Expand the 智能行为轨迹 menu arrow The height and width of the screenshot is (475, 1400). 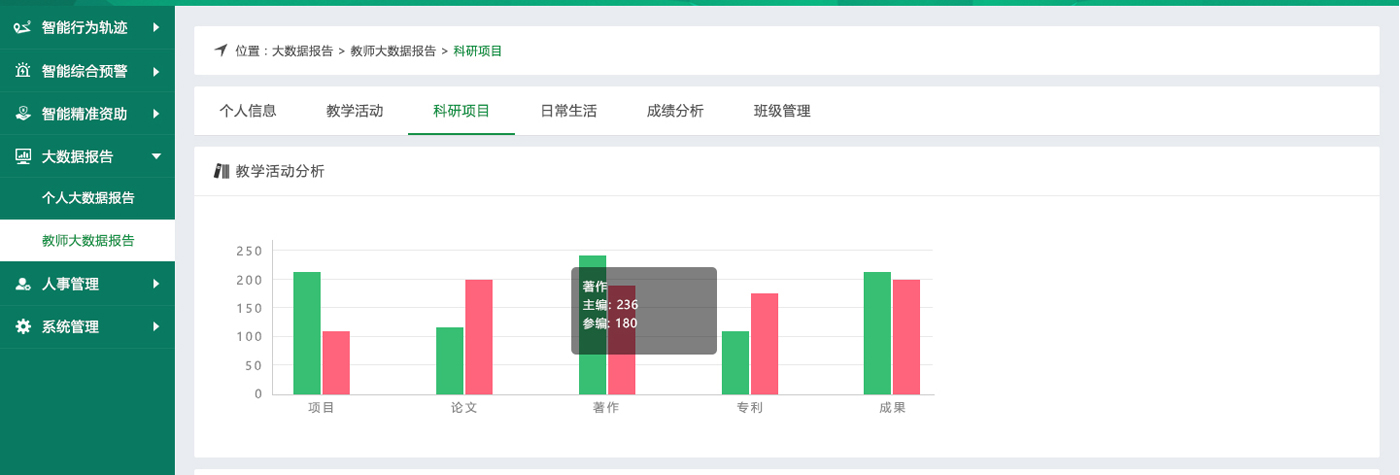[156, 28]
